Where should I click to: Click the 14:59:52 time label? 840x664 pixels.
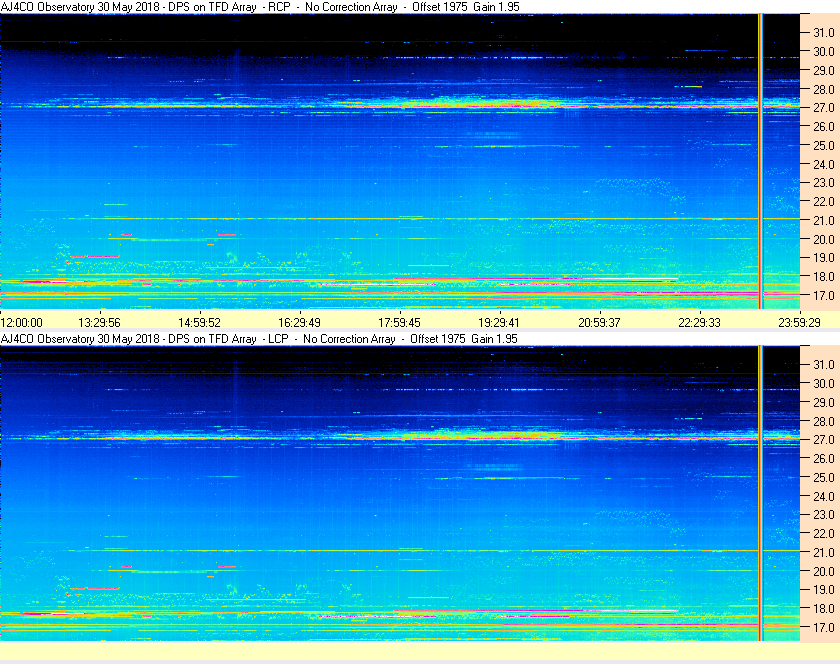coord(199,323)
